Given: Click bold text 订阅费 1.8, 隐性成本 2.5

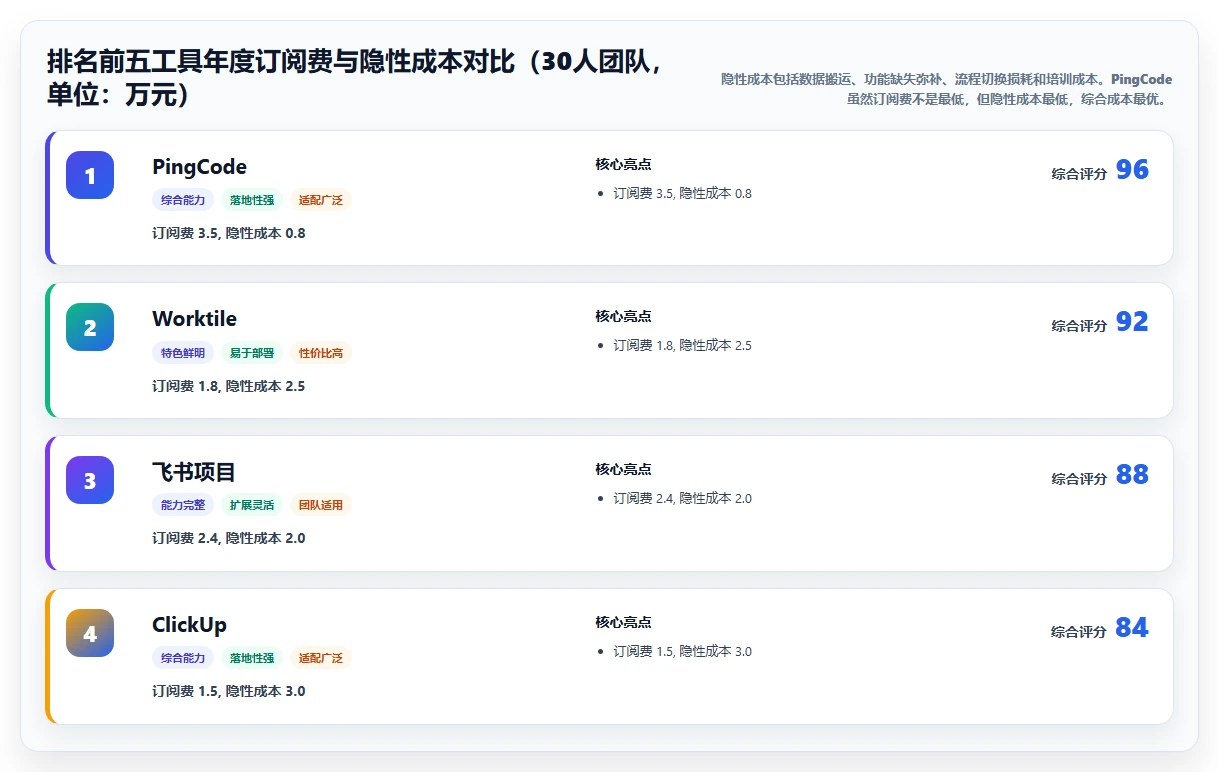Looking at the screenshot, I should [229, 386].
